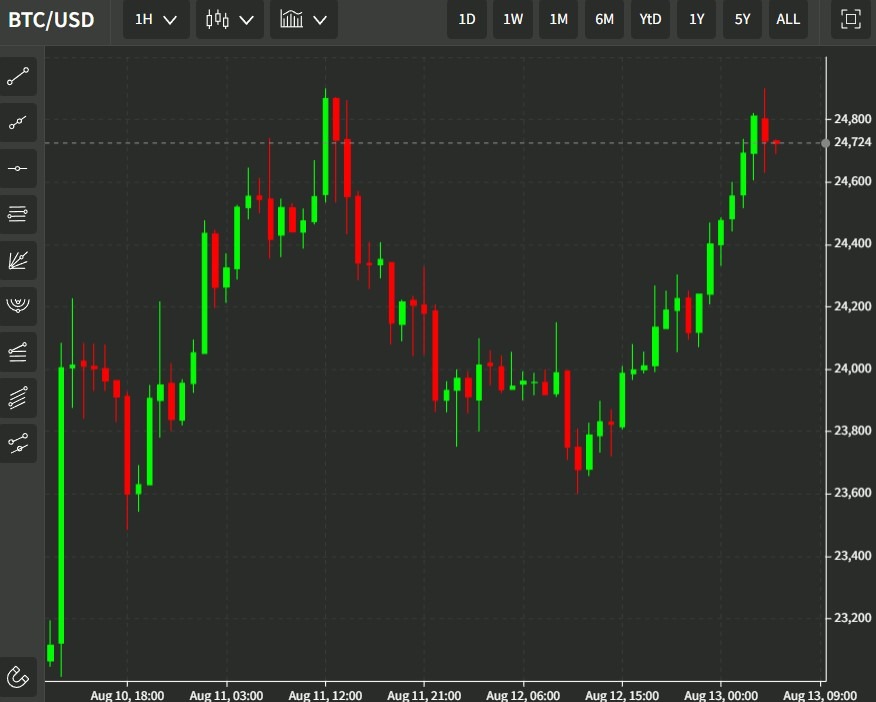Click the Aug 11, 21:00 time label
The height and width of the screenshot is (702, 876).
pyautogui.click(x=424, y=695)
